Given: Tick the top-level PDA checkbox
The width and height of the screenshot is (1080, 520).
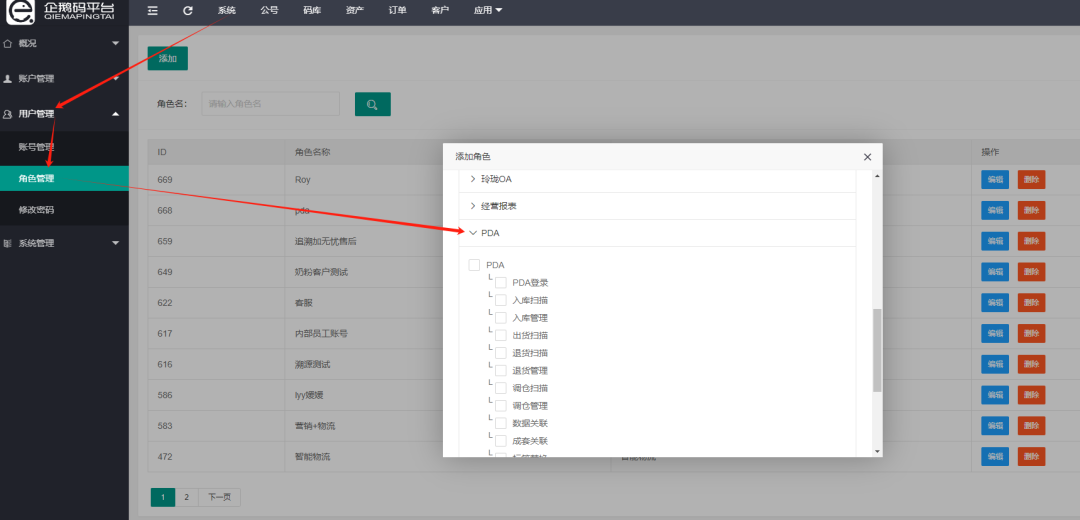Looking at the screenshot, I should coord(475,265).
